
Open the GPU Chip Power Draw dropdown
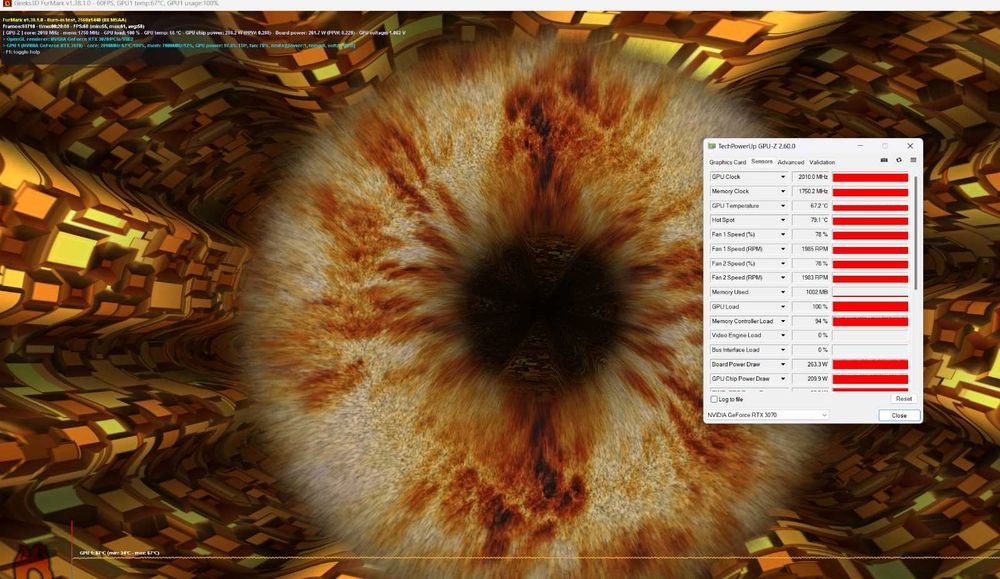[x=783, y=379]
